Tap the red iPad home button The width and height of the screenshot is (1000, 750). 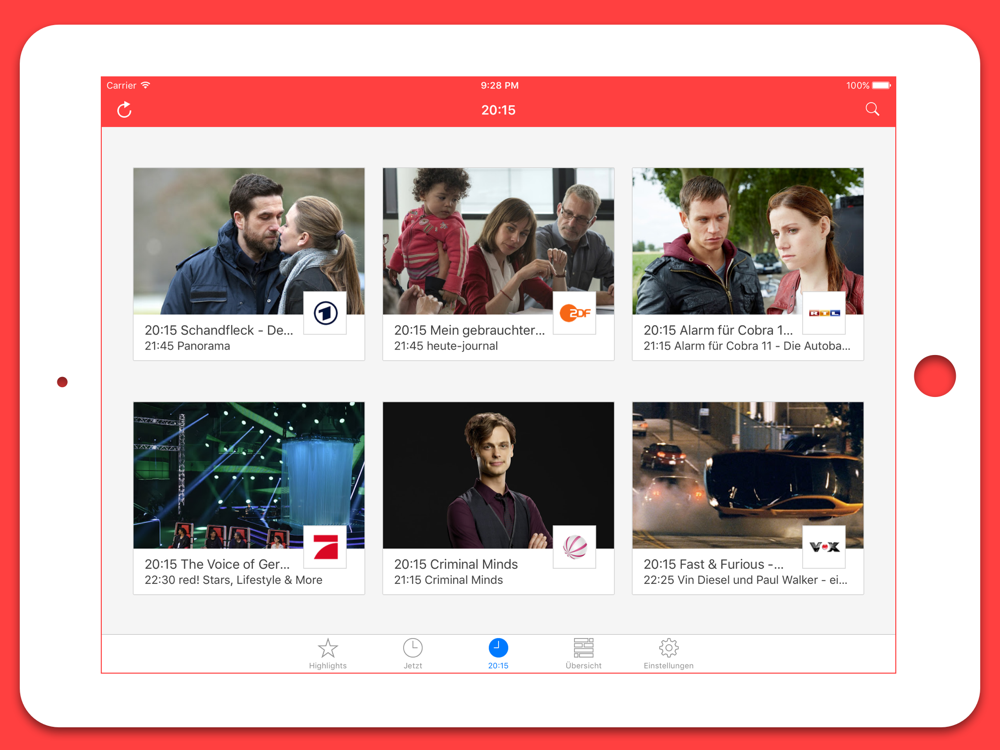[x=934, y=376]
